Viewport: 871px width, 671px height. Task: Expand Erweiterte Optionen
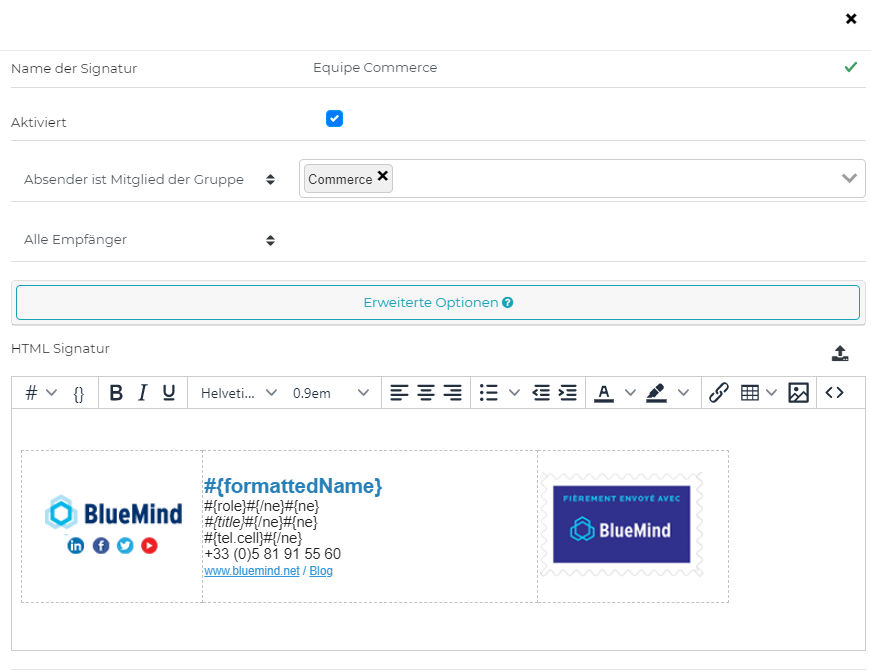437,302
